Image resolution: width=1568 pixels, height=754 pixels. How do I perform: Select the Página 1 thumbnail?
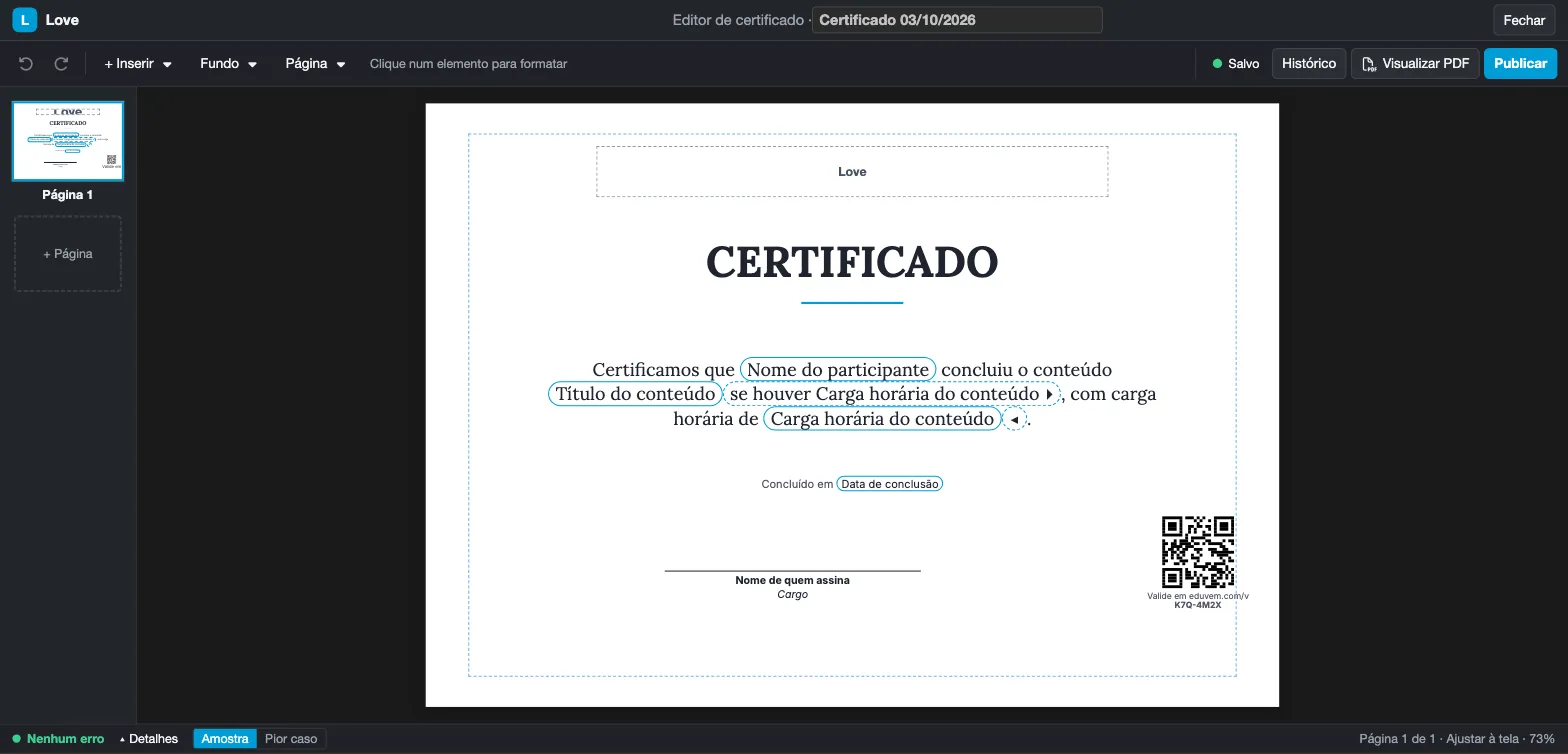[68, 141]
